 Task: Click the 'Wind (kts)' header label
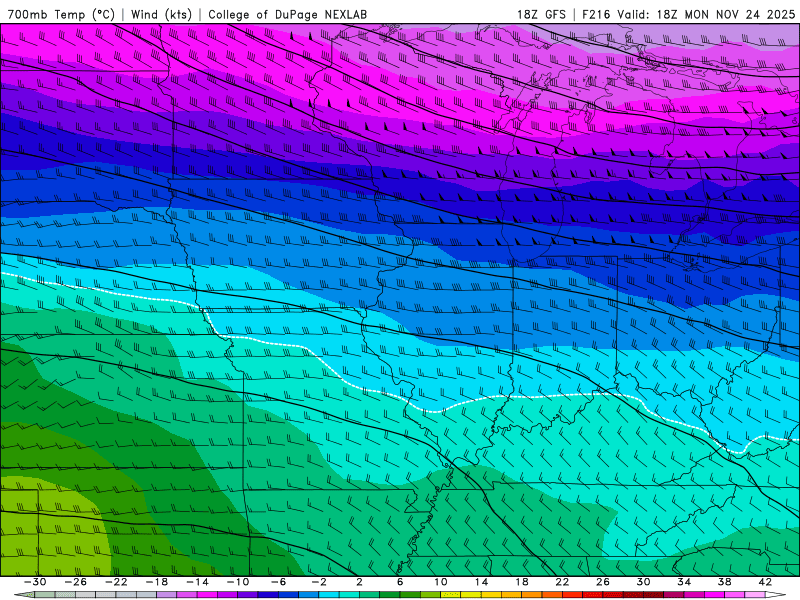point(162,14)
